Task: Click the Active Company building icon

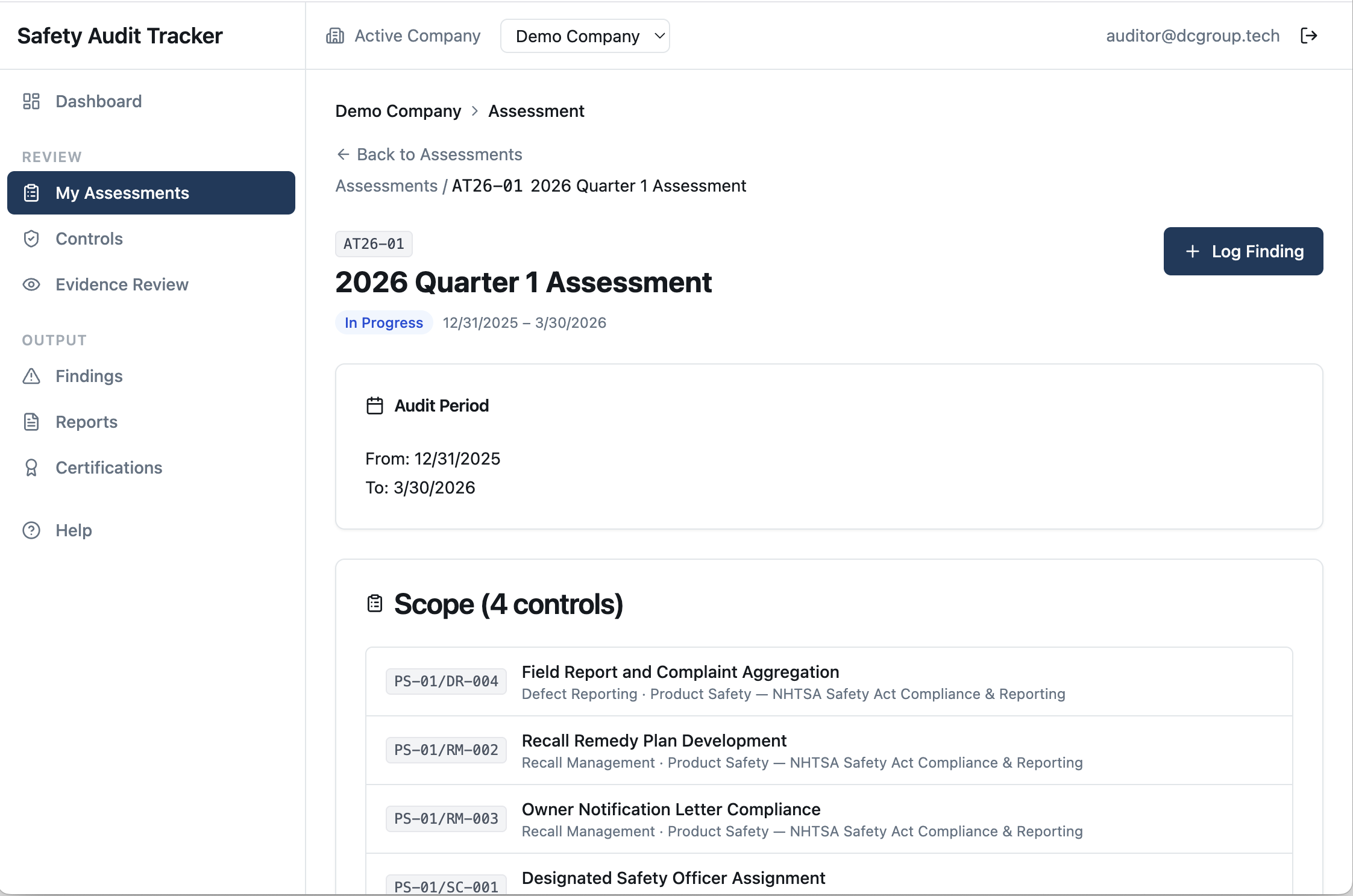Action: click(x=336, y=36)
